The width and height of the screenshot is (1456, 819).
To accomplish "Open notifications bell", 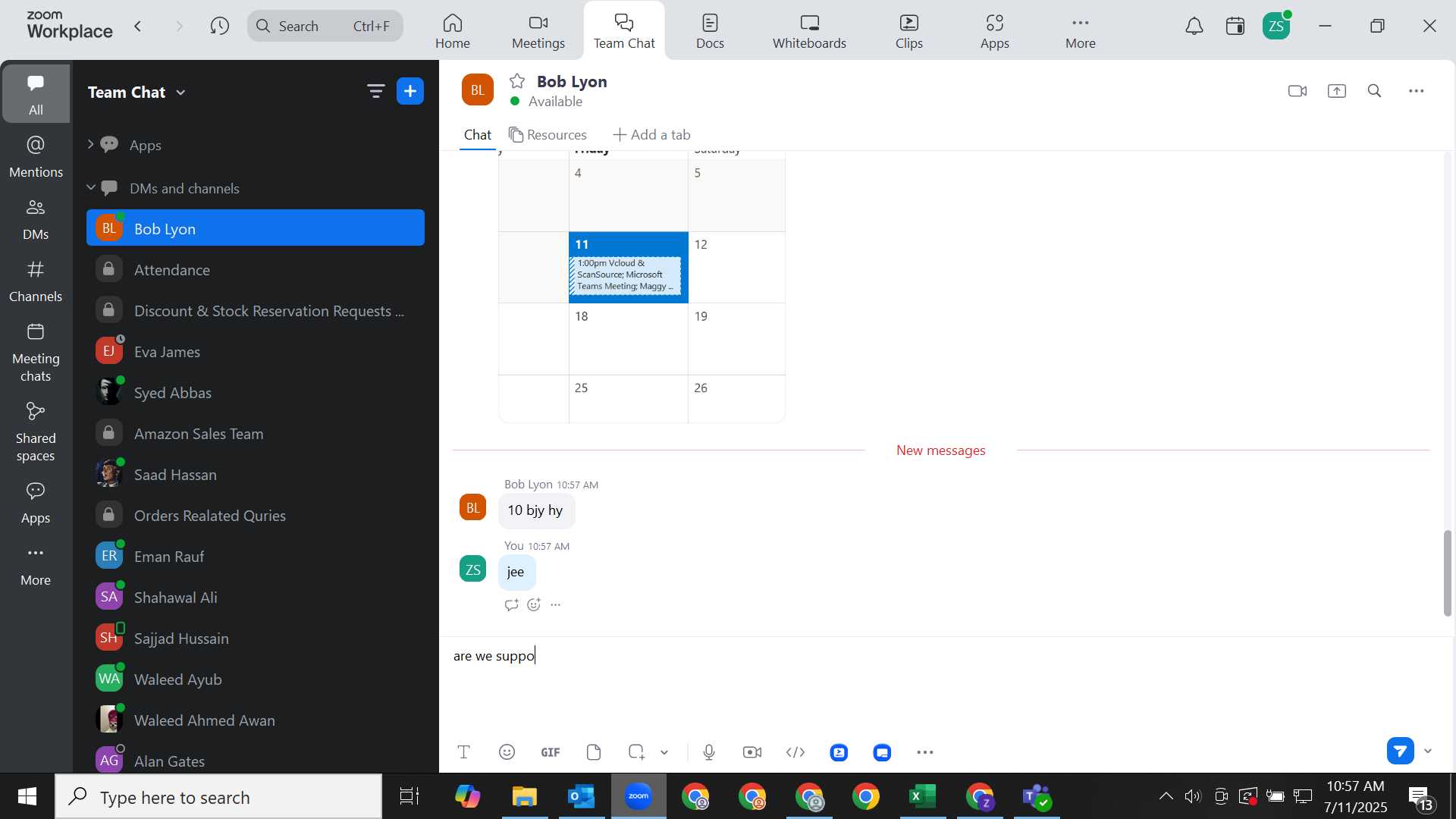I will coord(1194,27).
